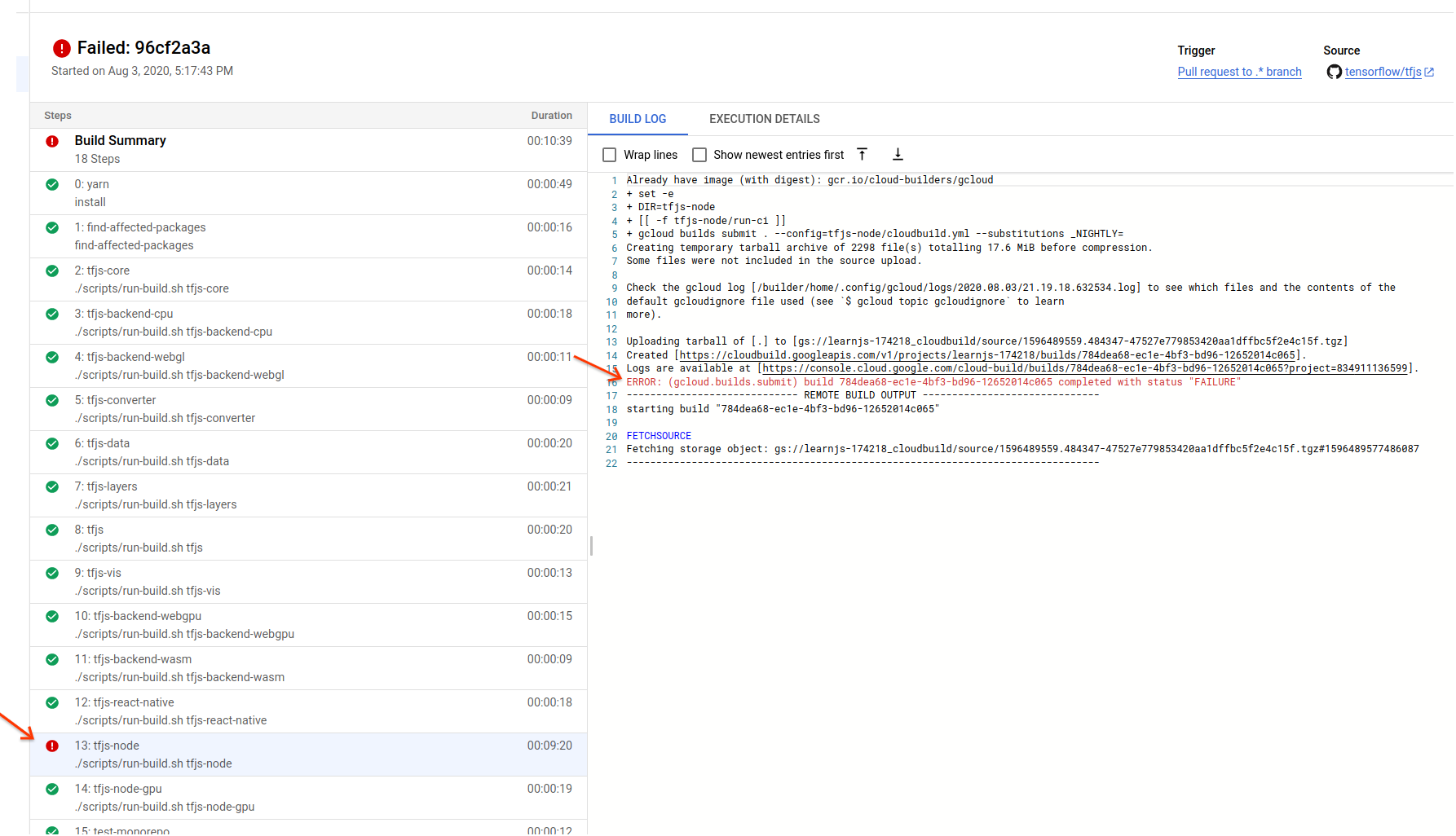The image size is (1456, 836).
Task: Select failed step 13: tfjs-node
Action: click(308, 755)
